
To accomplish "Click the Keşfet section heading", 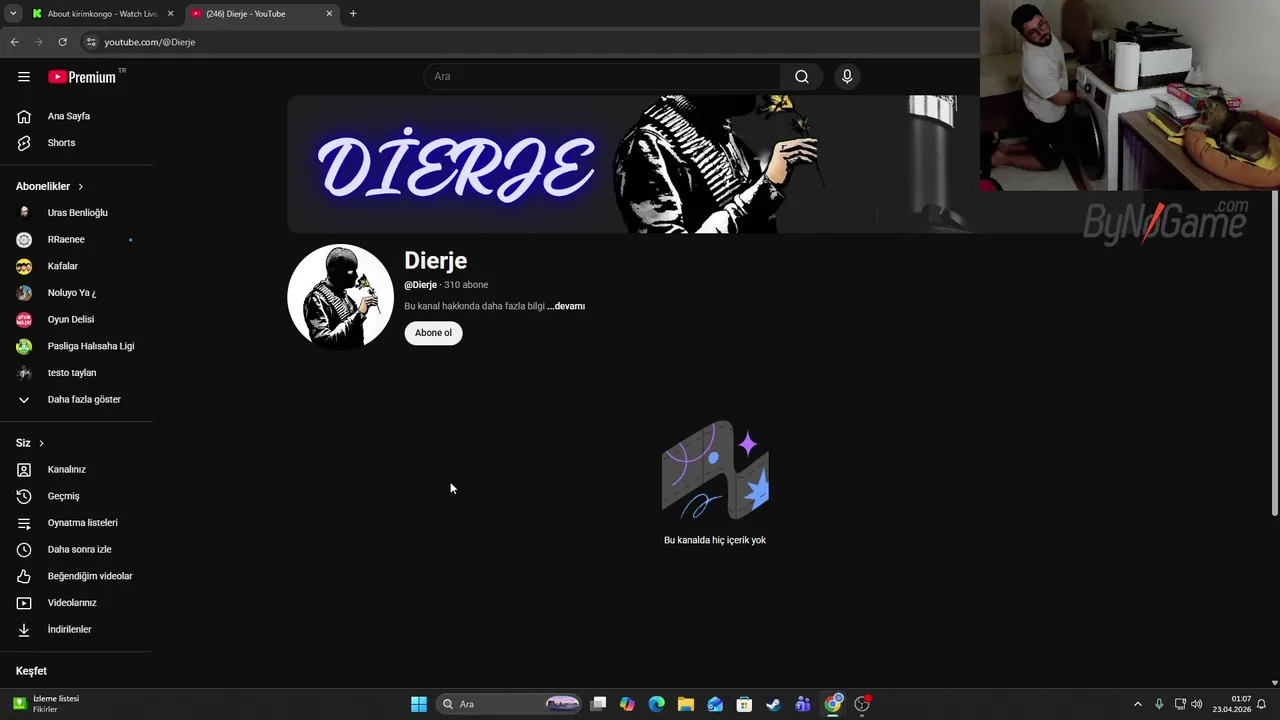I will (31, 671).
